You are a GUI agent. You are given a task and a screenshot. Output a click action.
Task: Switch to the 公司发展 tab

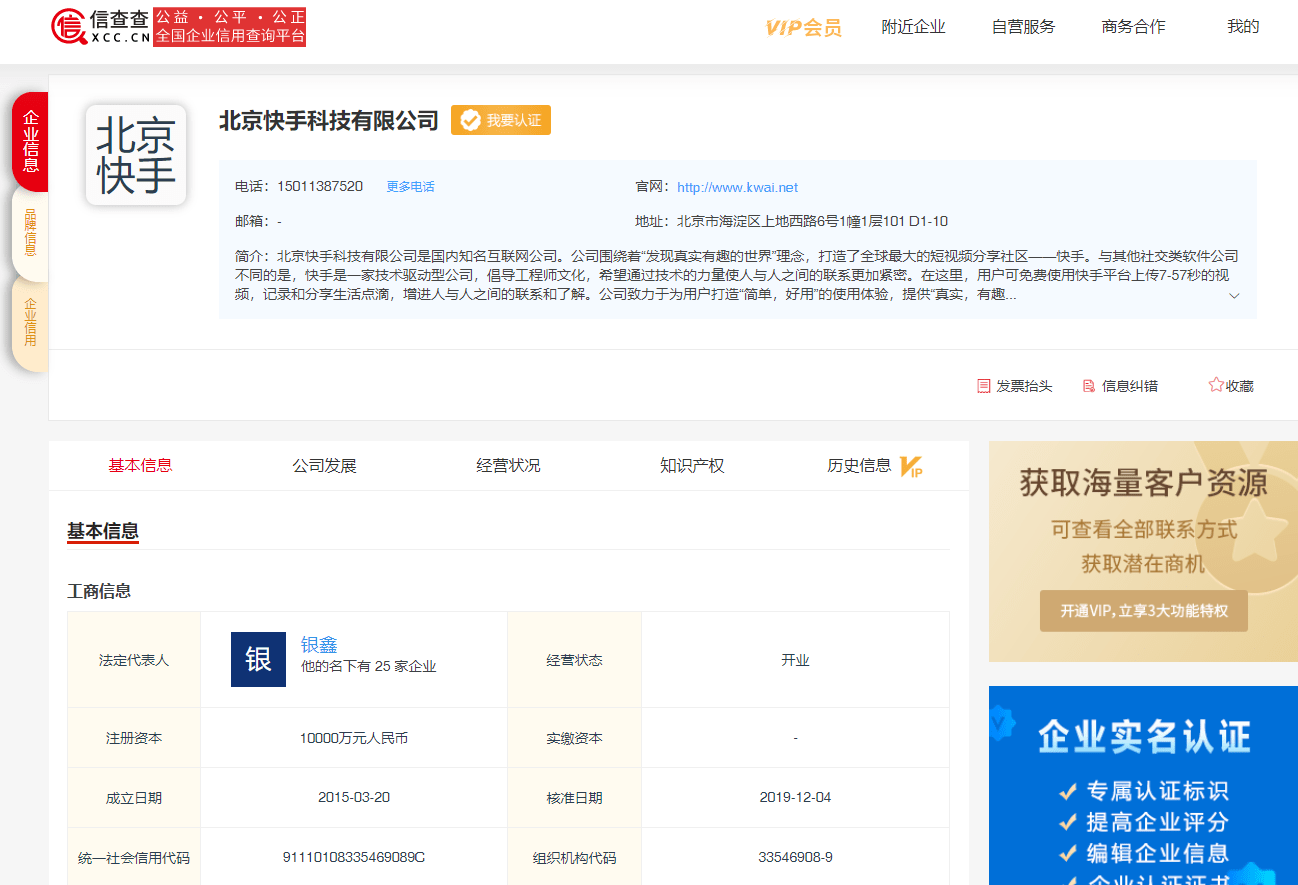(324, 466)
